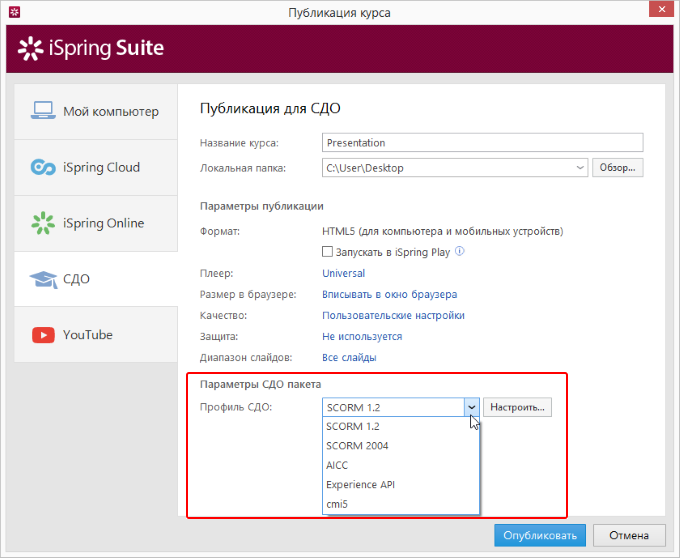Click the info icon next to iSpring Play
The image size is (680, 558).
[460, 251]
